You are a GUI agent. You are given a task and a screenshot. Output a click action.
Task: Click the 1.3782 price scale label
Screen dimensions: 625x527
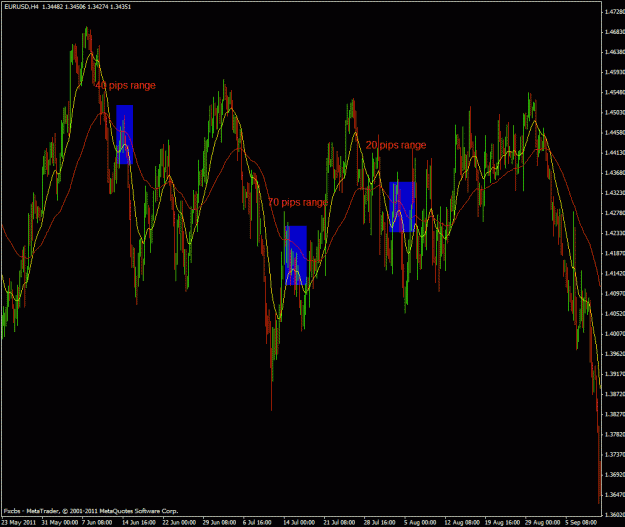tap(615, 435)
